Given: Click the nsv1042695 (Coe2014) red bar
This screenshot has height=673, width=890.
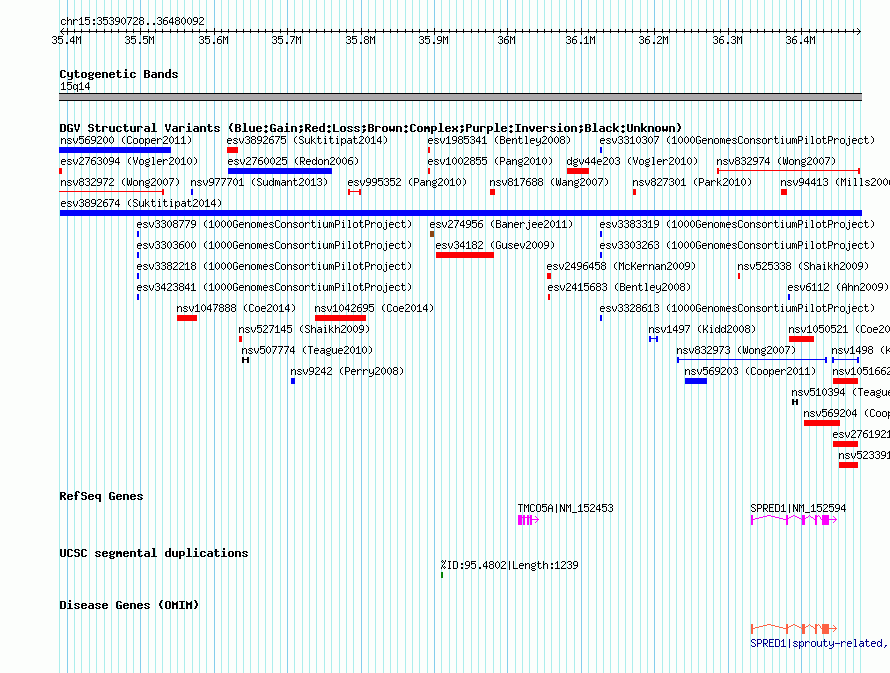Looking at the screenshot, I should coord(340,318).
